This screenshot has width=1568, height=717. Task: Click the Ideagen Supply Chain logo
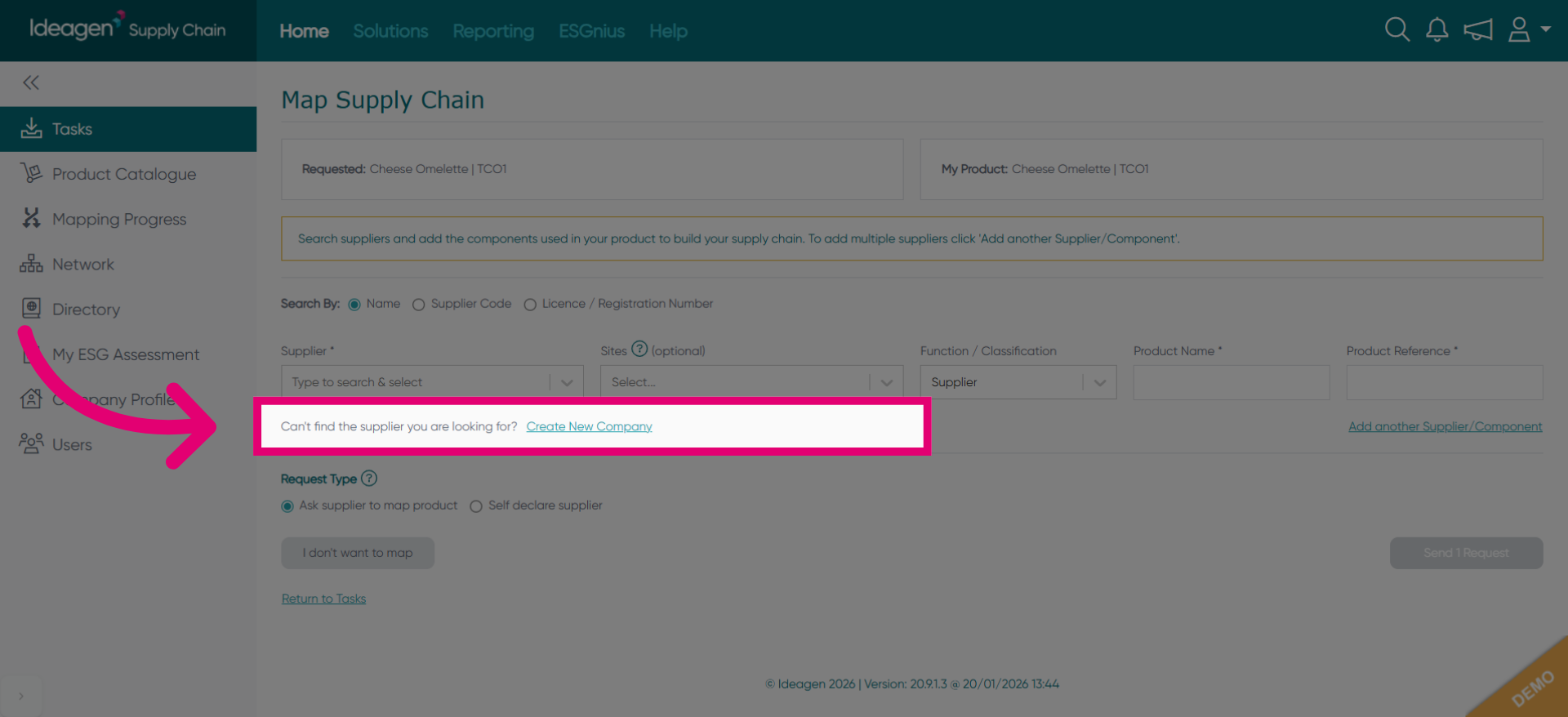tap(127, 29)
